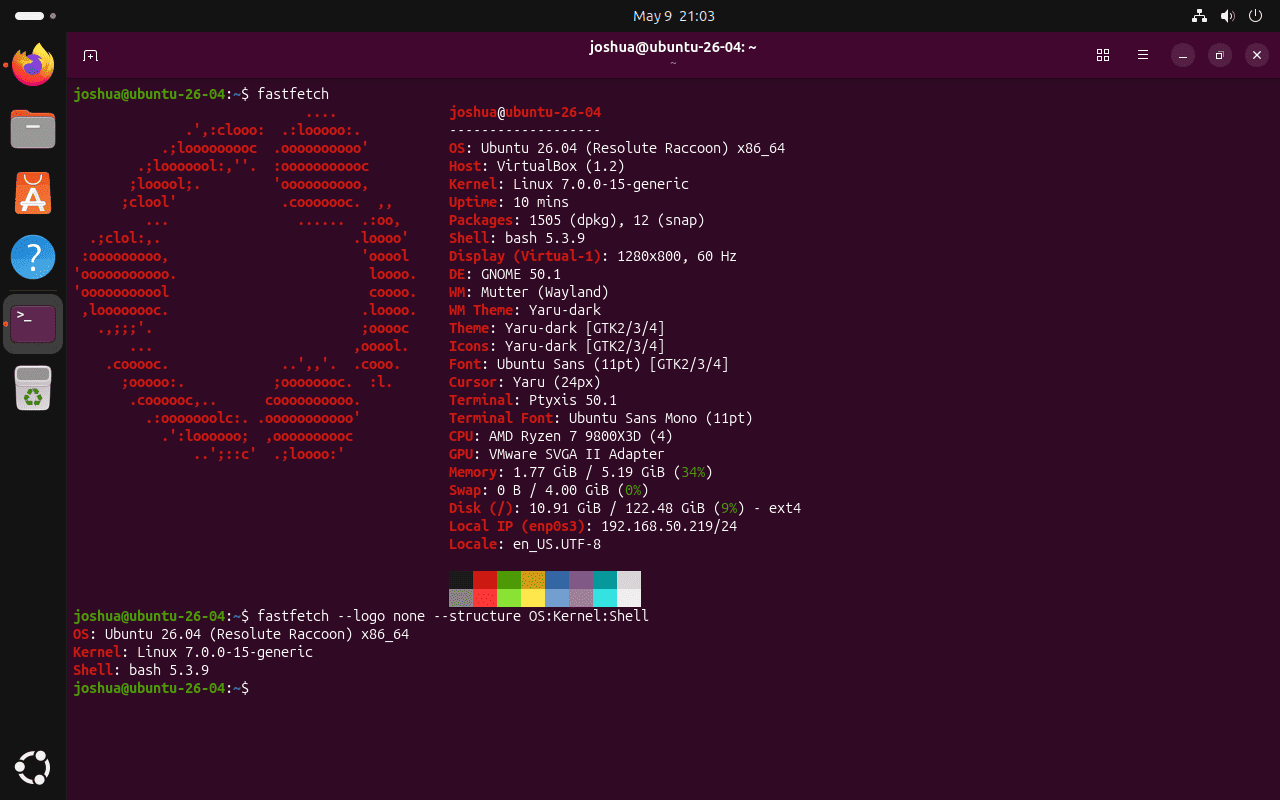
Task: Click the black color block
Action: tap(461, 580)
